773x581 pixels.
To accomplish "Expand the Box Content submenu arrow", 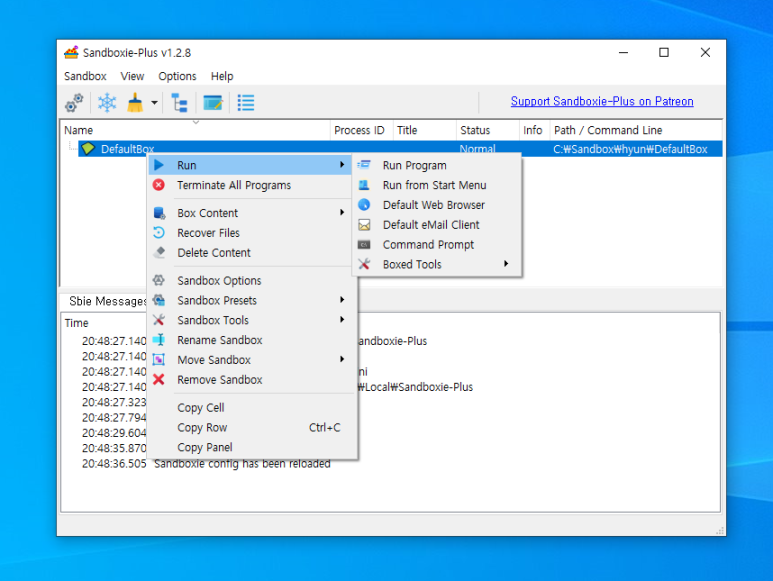I will (x=342, y=212).
